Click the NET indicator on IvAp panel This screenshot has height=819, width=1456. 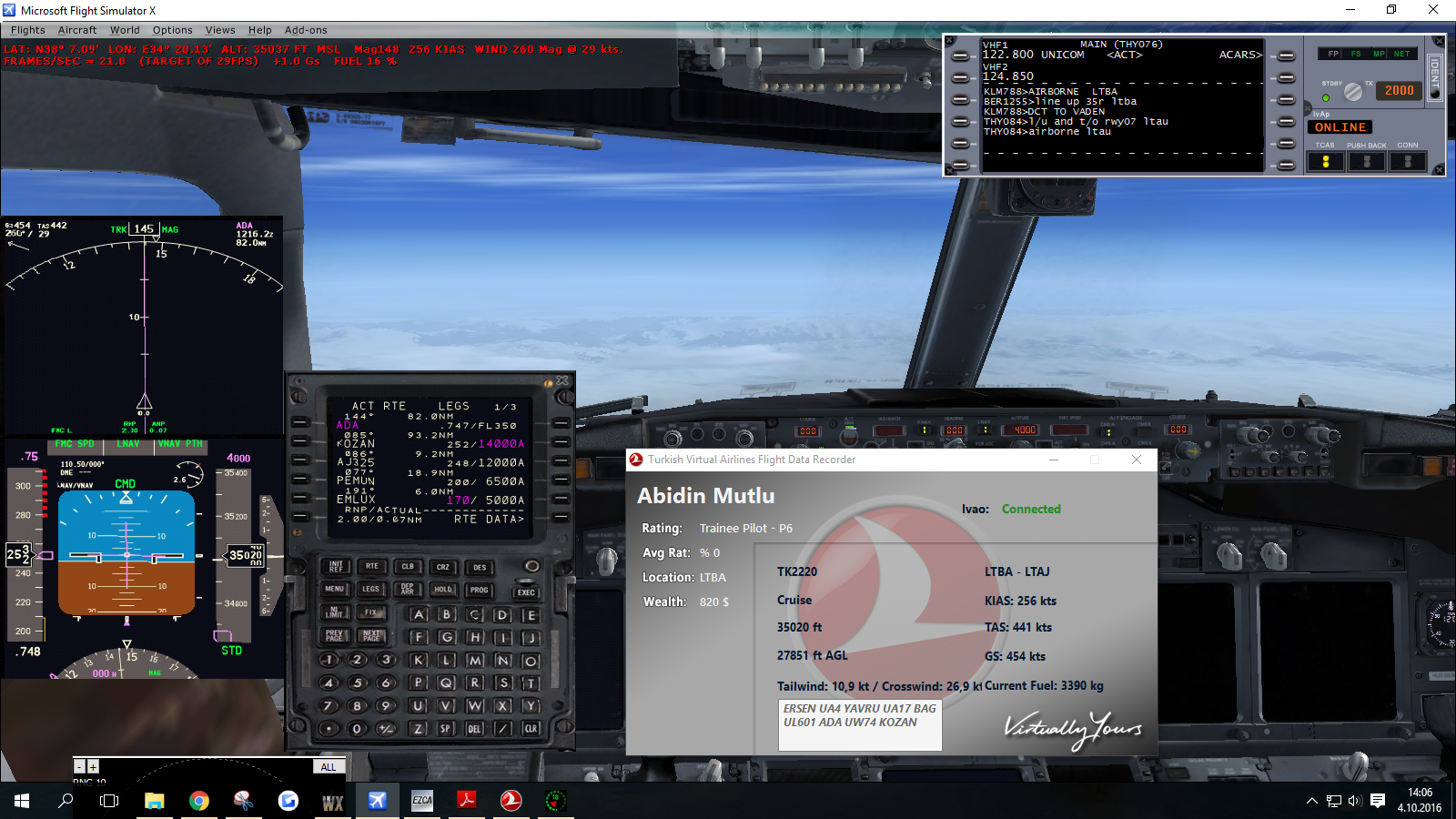pyautogui.click(x=1401, y=54)
